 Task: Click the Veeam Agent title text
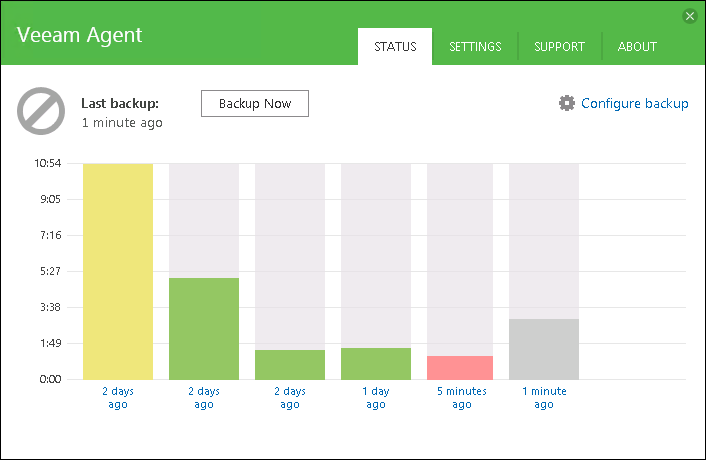click(x=80, y=35)
